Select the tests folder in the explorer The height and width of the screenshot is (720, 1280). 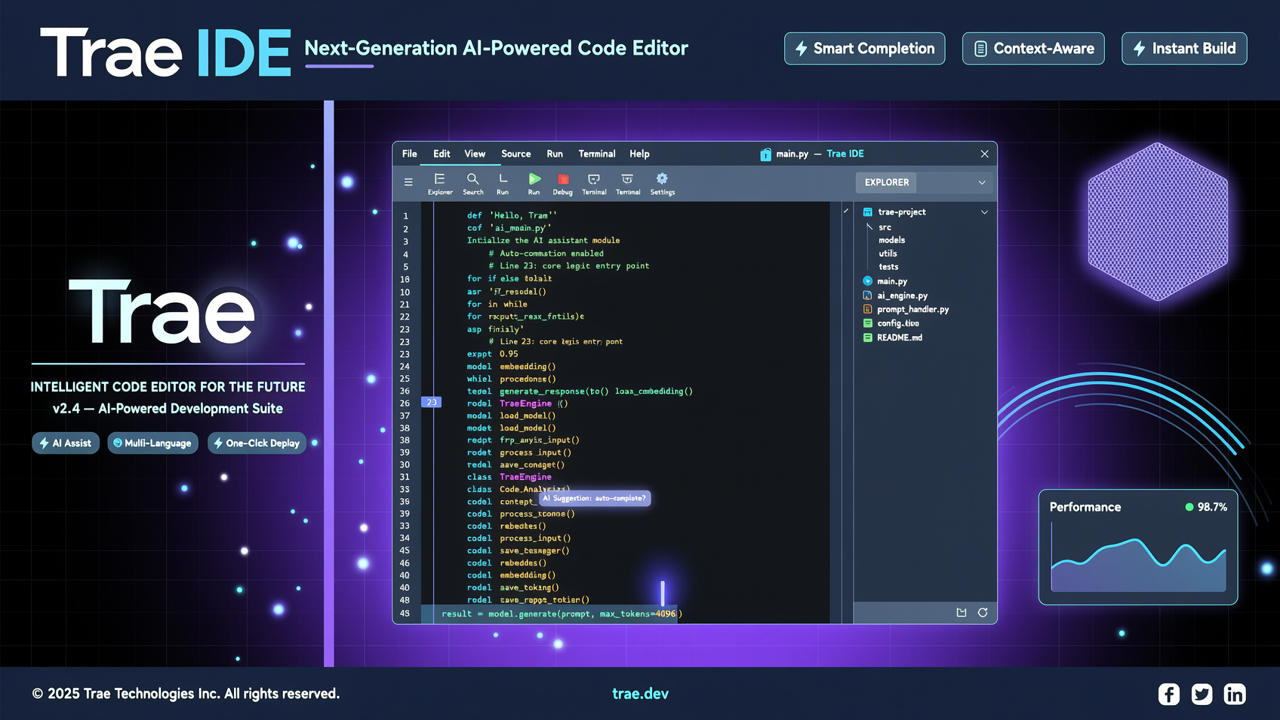[x=888, y=266]
